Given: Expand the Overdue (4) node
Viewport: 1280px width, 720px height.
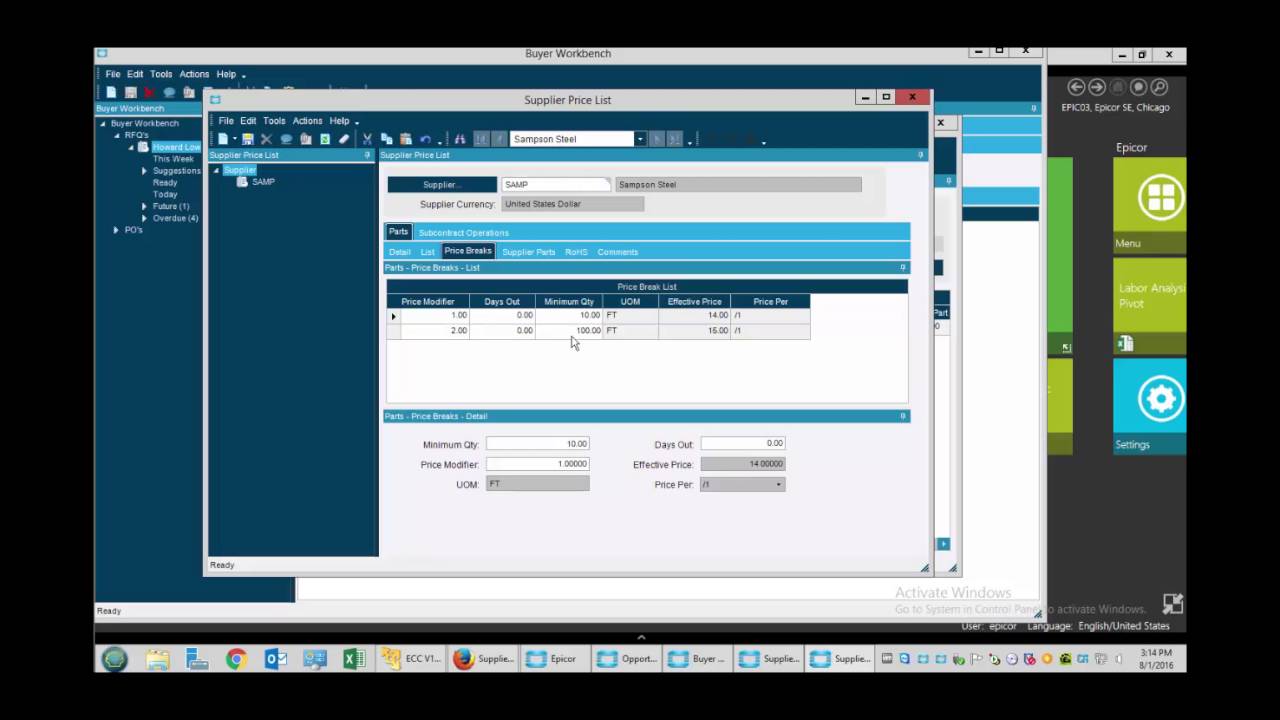Looking at the screenshot, I should point(144,219).
